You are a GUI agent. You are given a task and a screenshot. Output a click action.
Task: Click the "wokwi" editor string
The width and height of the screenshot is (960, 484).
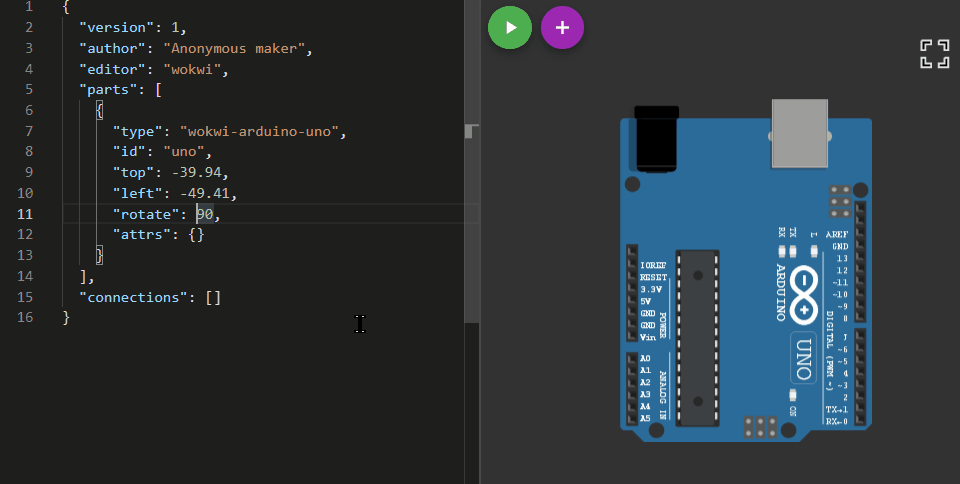click(x=192, y=69)
